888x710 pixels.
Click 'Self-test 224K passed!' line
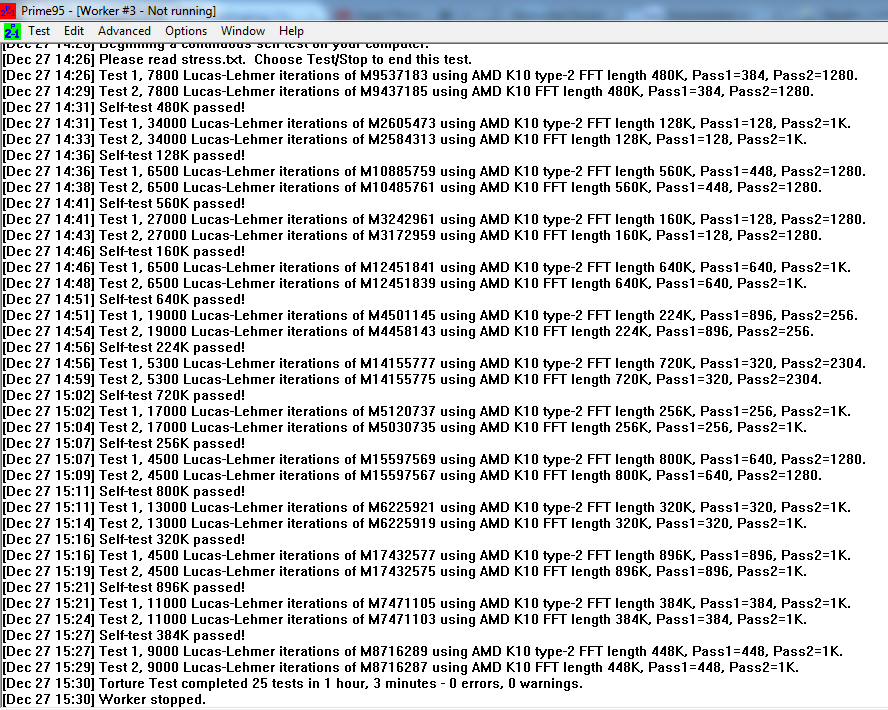124,347
